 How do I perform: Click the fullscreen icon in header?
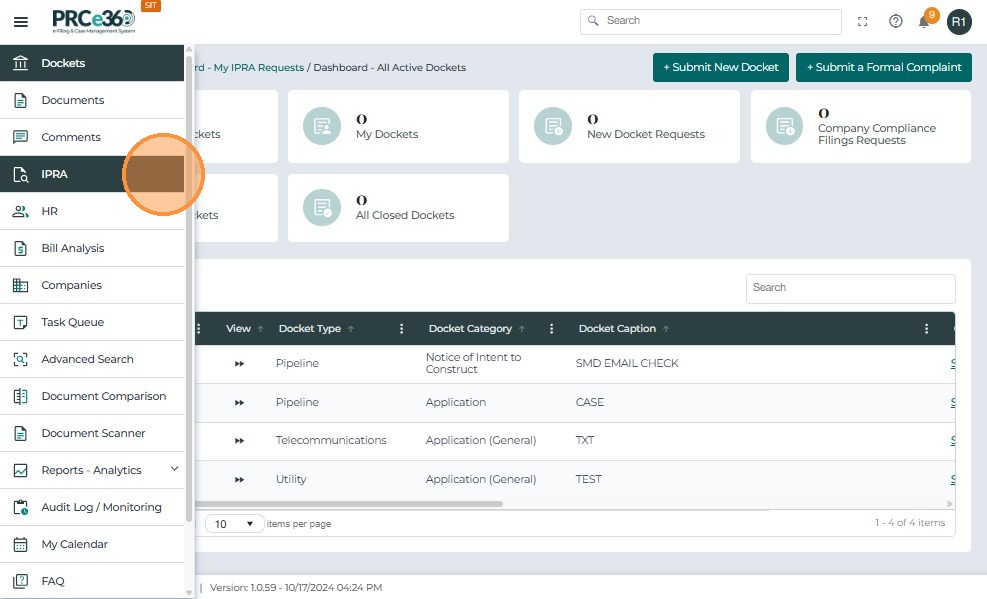point(863,21)
